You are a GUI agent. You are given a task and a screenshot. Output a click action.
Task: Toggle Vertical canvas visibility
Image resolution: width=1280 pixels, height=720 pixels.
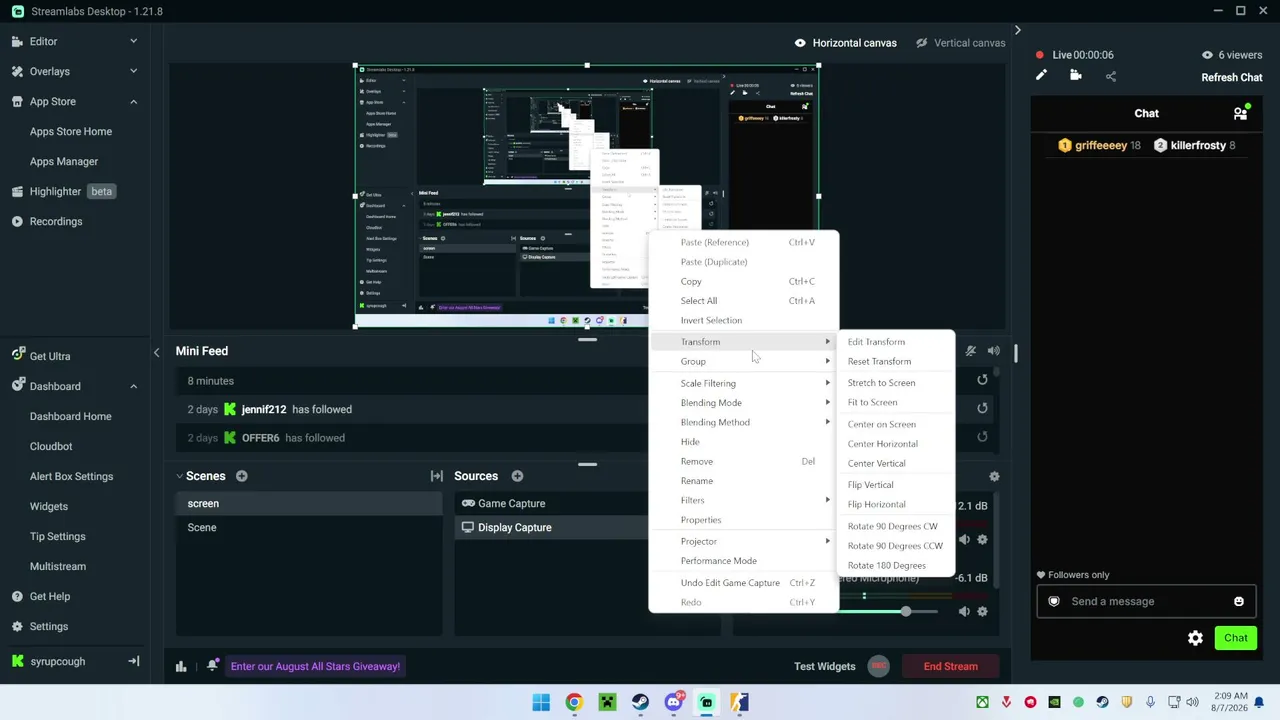922,43
